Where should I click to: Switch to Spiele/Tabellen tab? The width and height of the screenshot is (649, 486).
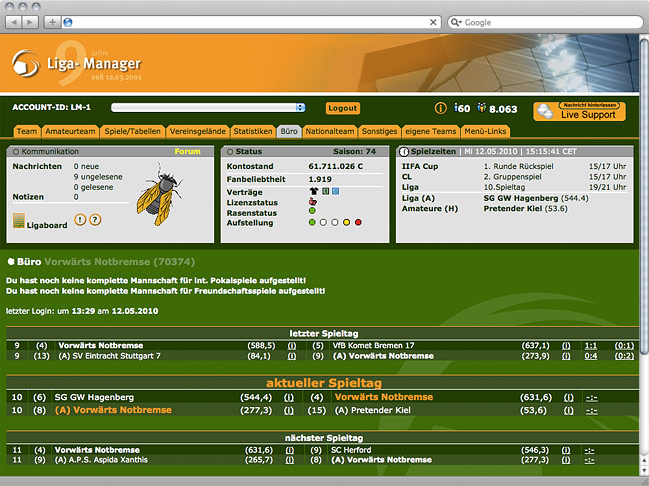[132, 131]
